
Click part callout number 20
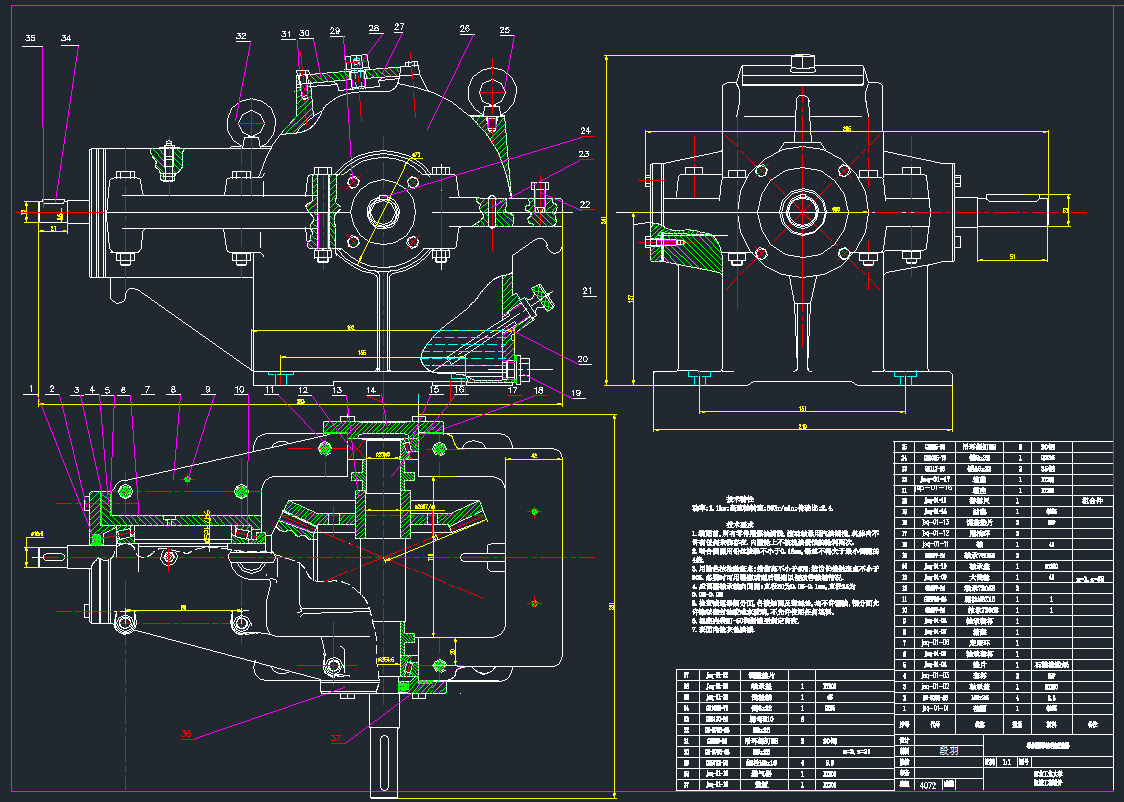pos(583,359)
